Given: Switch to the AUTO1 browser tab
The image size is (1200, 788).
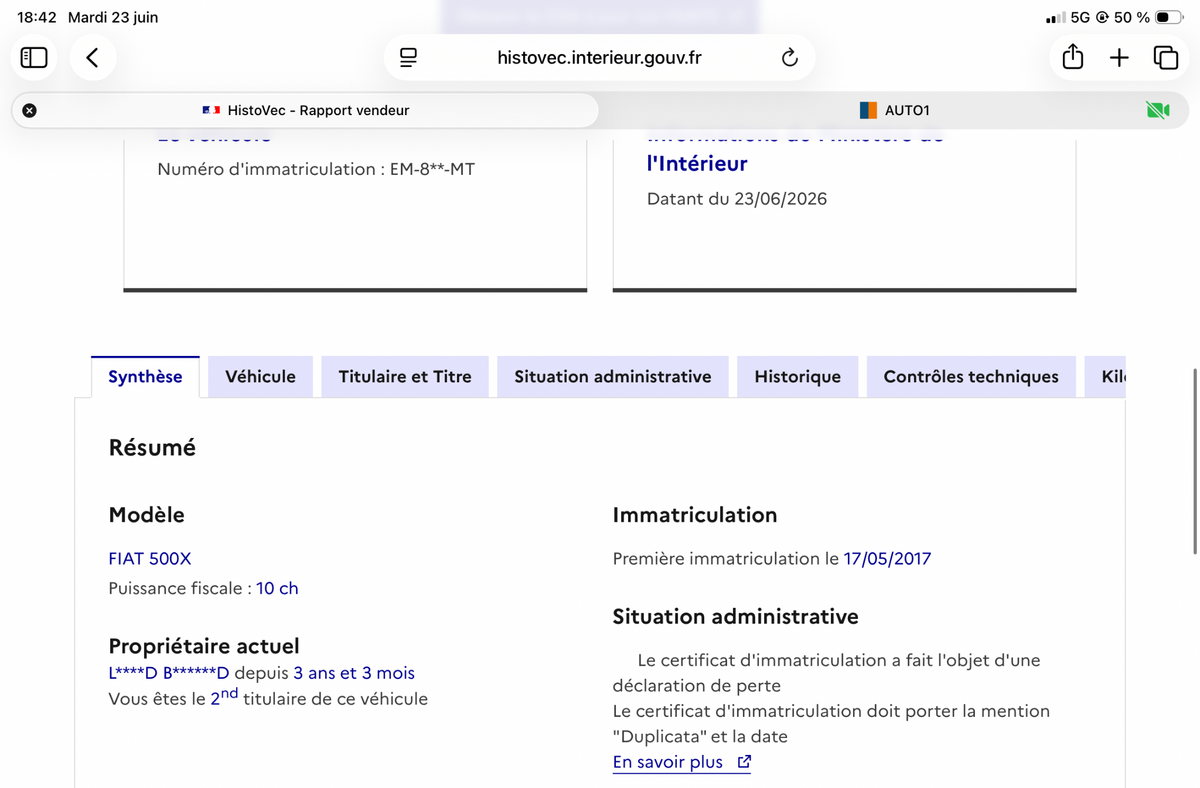Looking at the screenshot, I should (x=894, y=110).
